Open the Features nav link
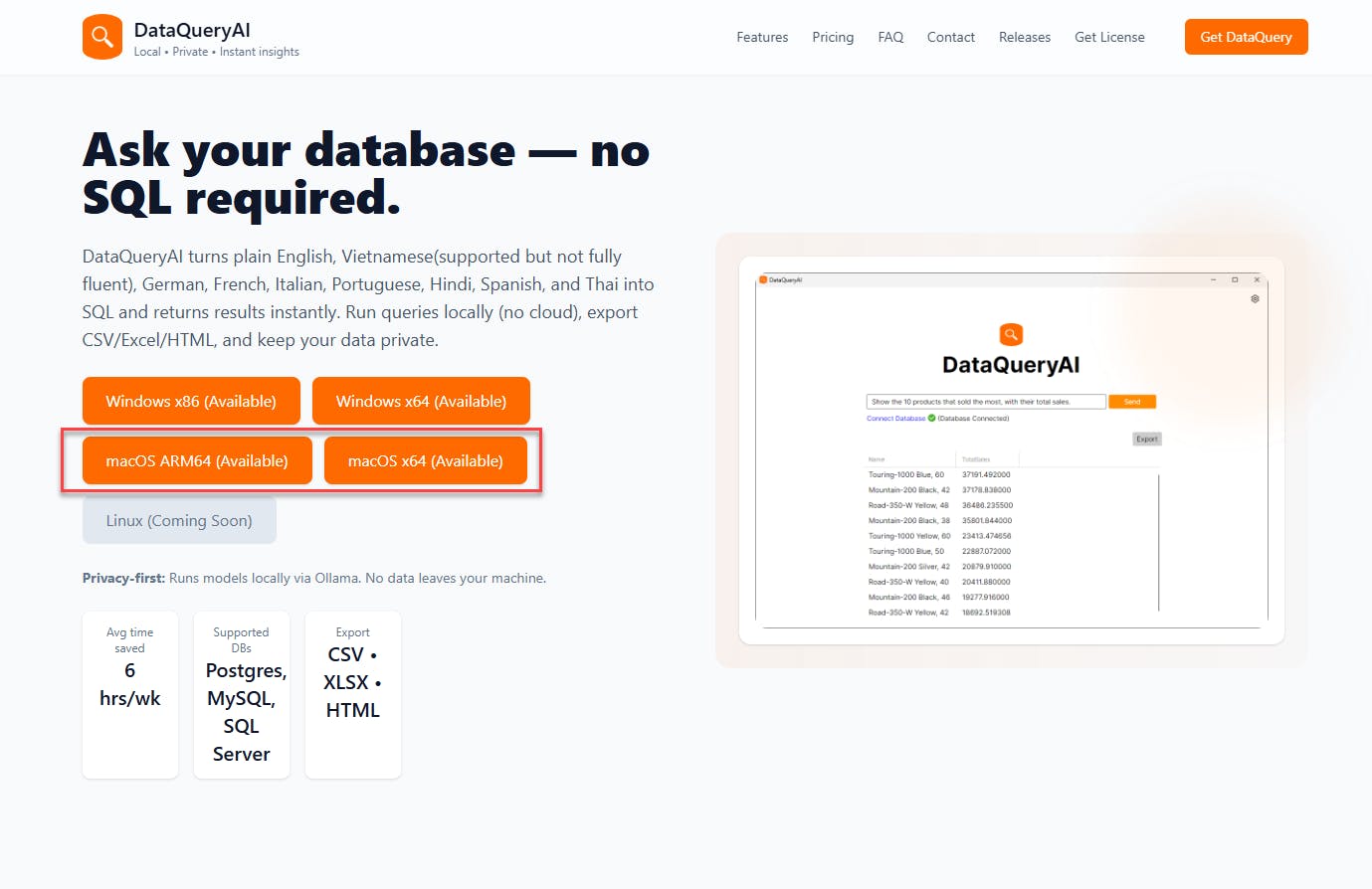 coord(762,37)
